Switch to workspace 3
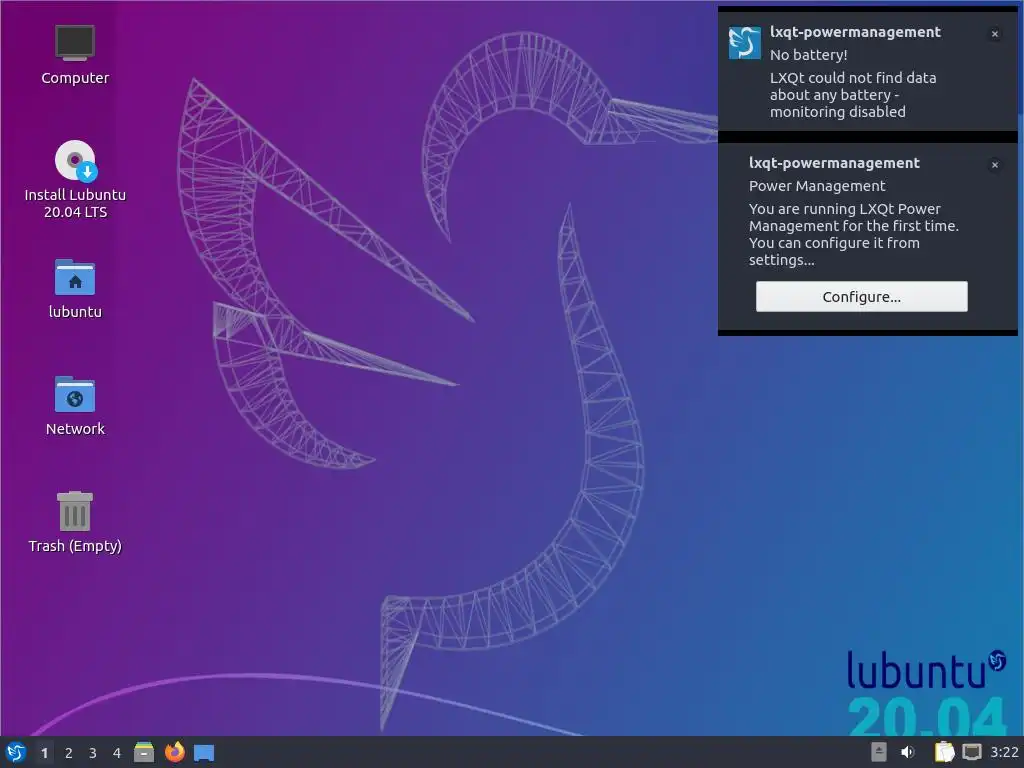This screenshot has width=1024, height=768. click(x=93, y=753)
